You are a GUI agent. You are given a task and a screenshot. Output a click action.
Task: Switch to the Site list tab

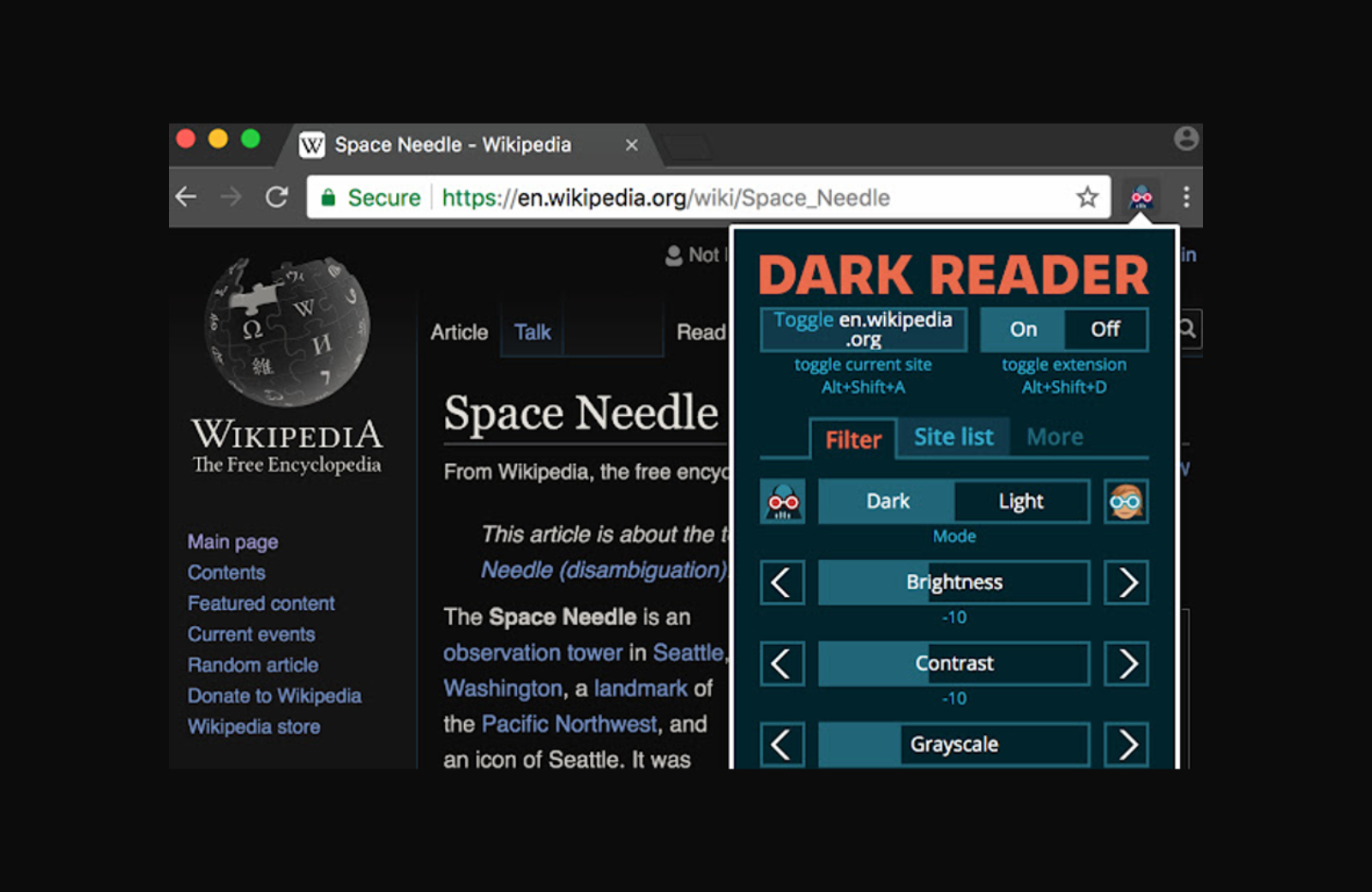point(954,437)
